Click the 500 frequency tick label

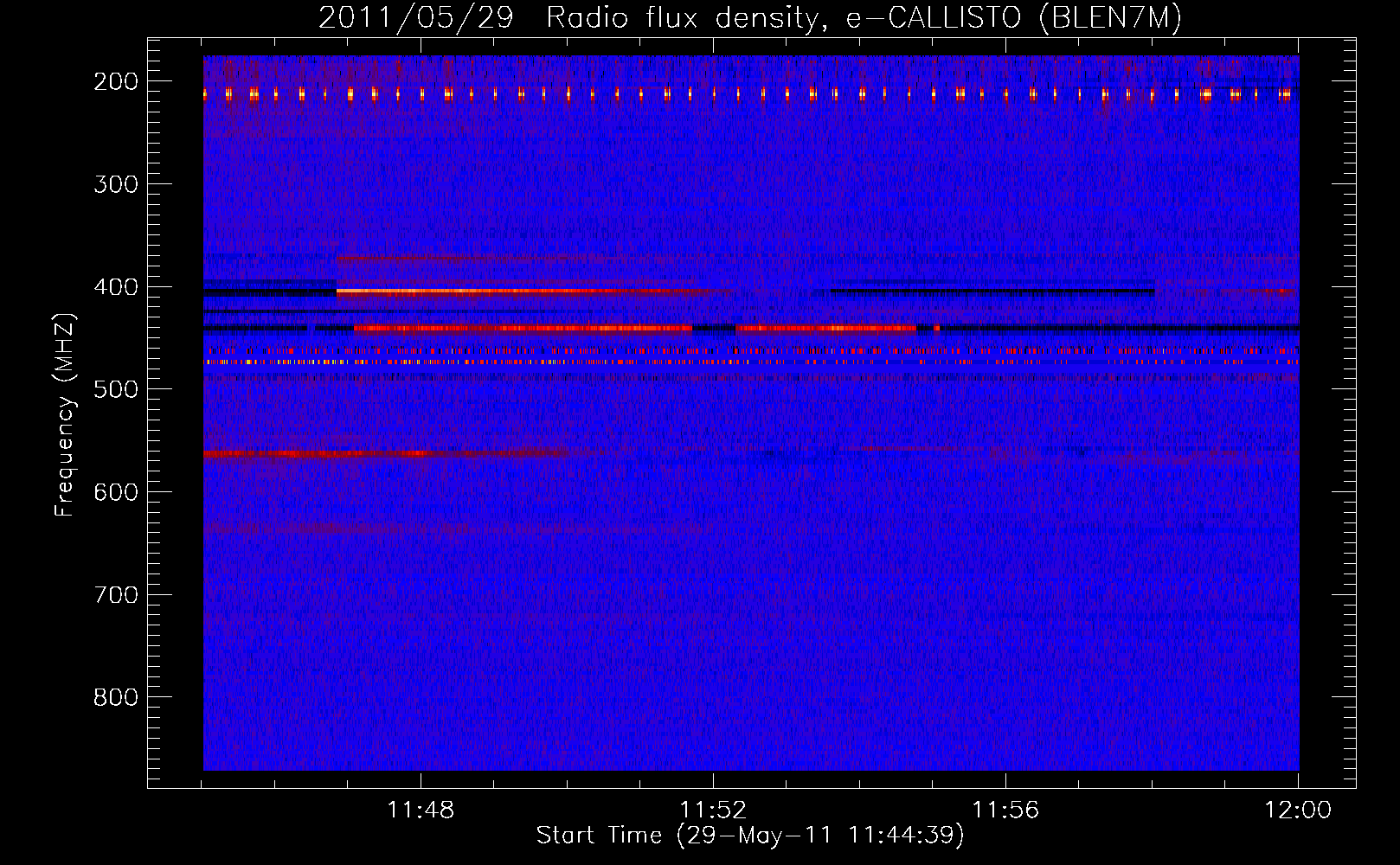[116, 389]
